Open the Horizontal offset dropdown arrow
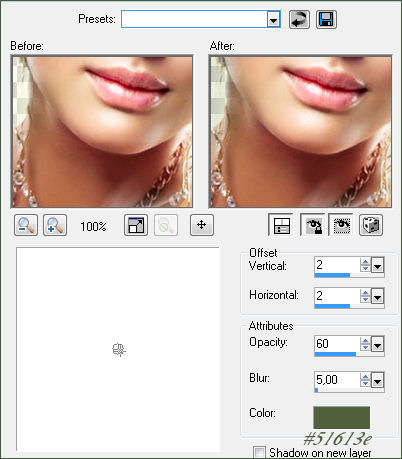 [x=377, y=296]
